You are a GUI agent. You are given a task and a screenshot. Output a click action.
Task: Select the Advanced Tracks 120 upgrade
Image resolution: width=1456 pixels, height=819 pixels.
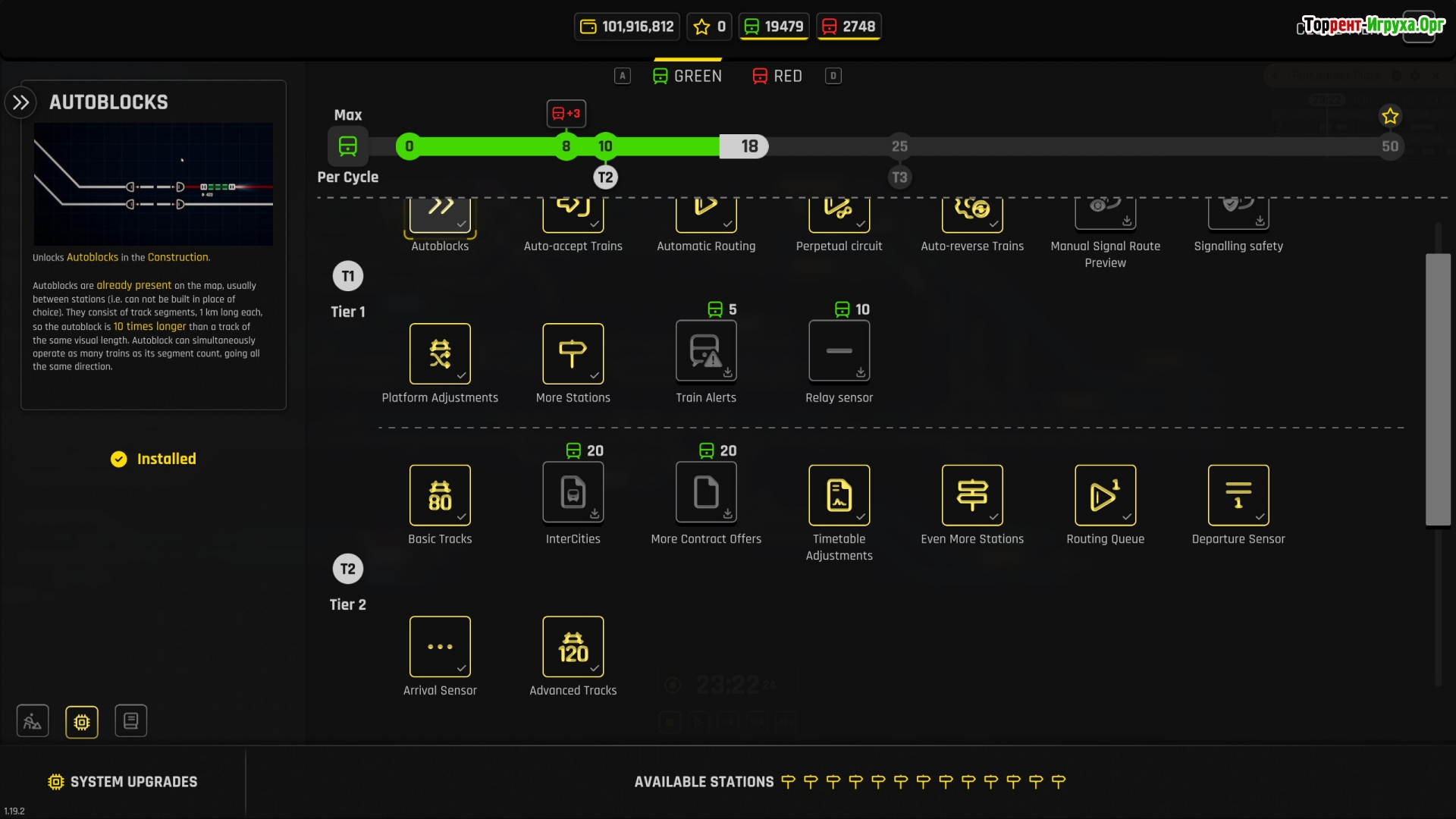[573, 646]
